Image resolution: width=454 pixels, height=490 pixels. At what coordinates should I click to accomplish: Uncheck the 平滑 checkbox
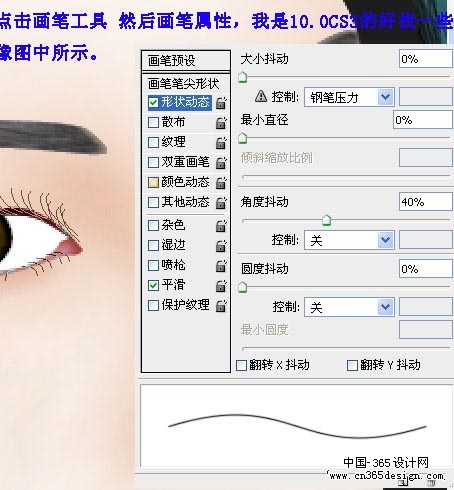coord(153,285)
